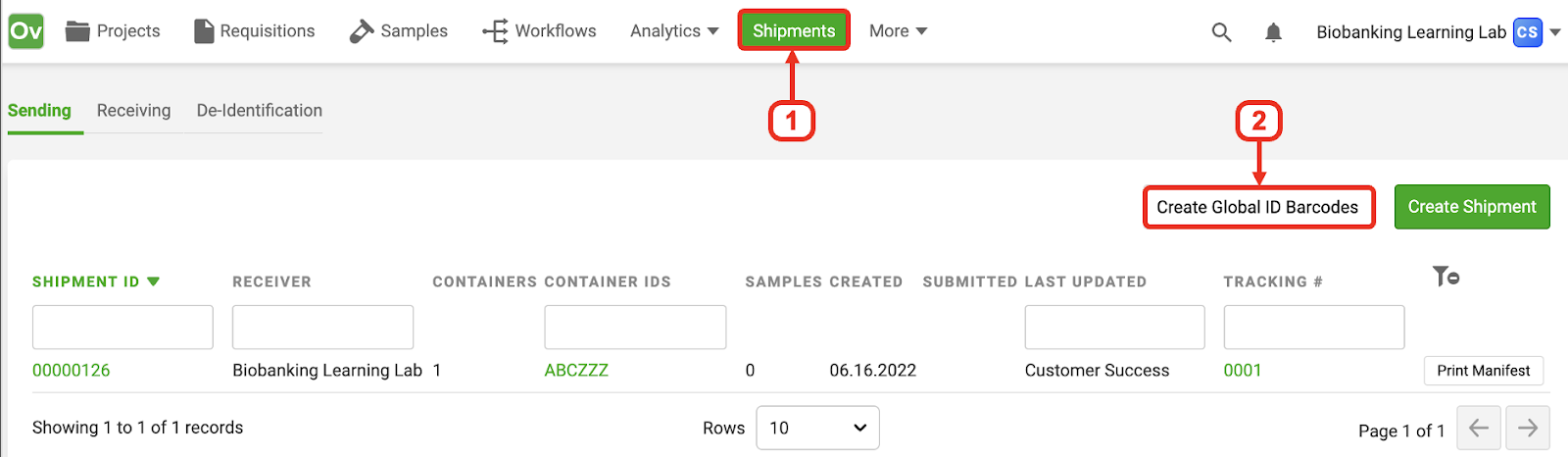Go to previous page arrow
Viewport: 1568px width, 457px height.
tap(1479, 428)
